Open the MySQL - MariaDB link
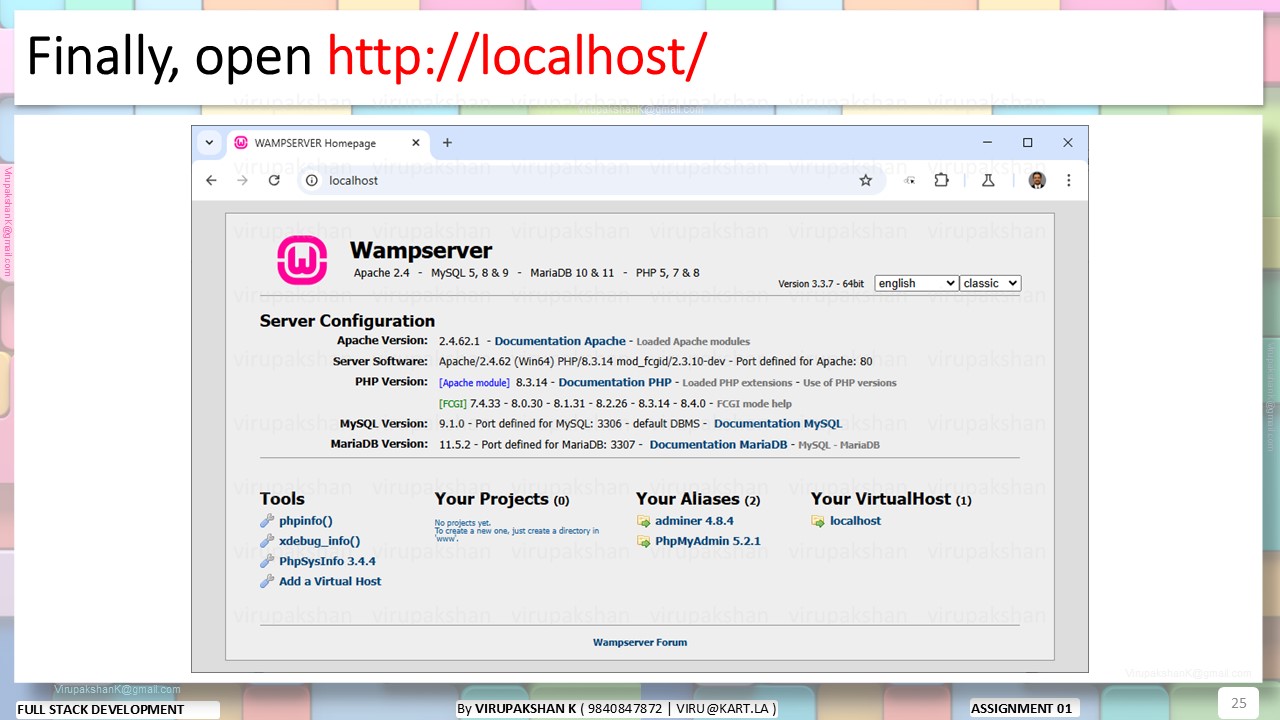Image resolution: width=1280 pixels, height=720 pixels. pos(839,445)
